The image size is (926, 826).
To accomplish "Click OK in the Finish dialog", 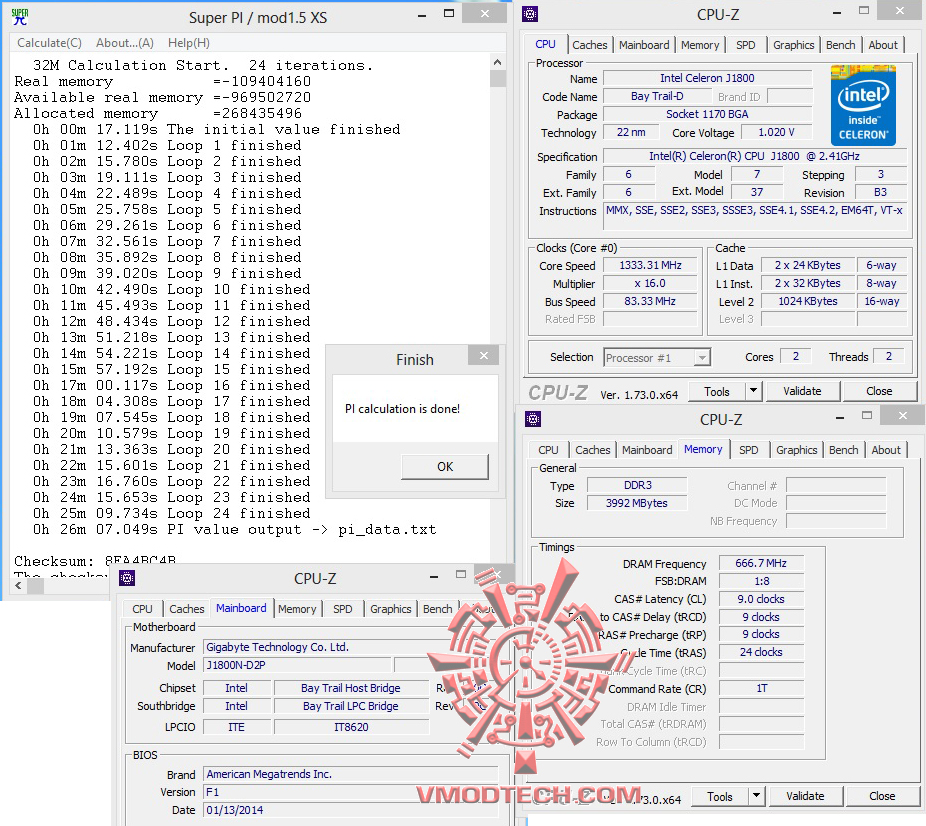I will pos(445,466).
